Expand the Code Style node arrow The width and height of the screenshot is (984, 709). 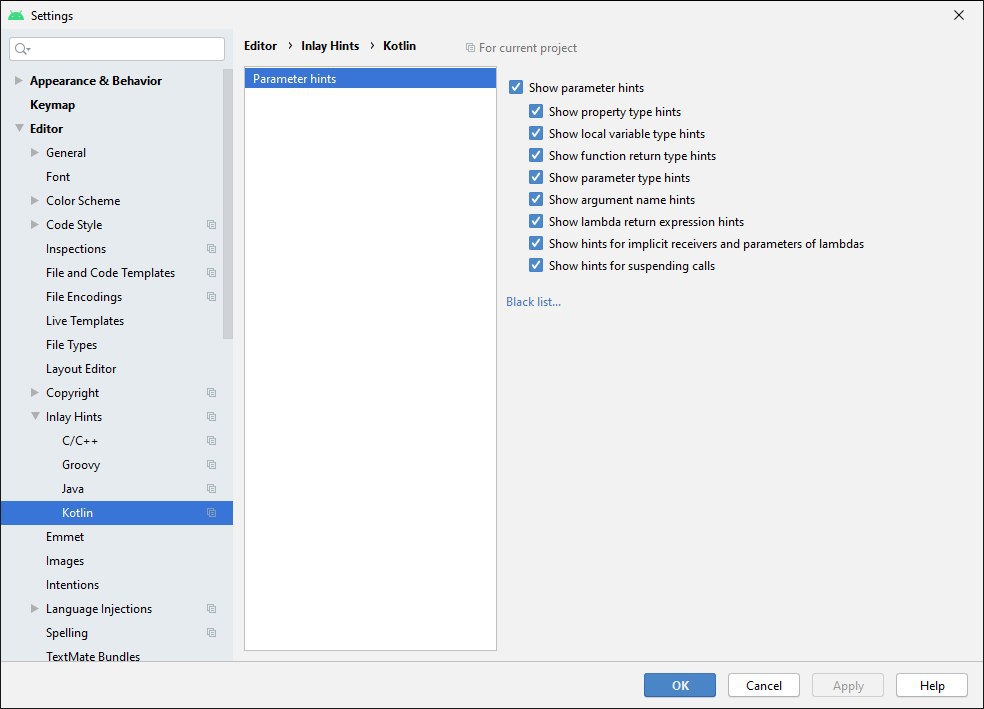pos(35,224)
